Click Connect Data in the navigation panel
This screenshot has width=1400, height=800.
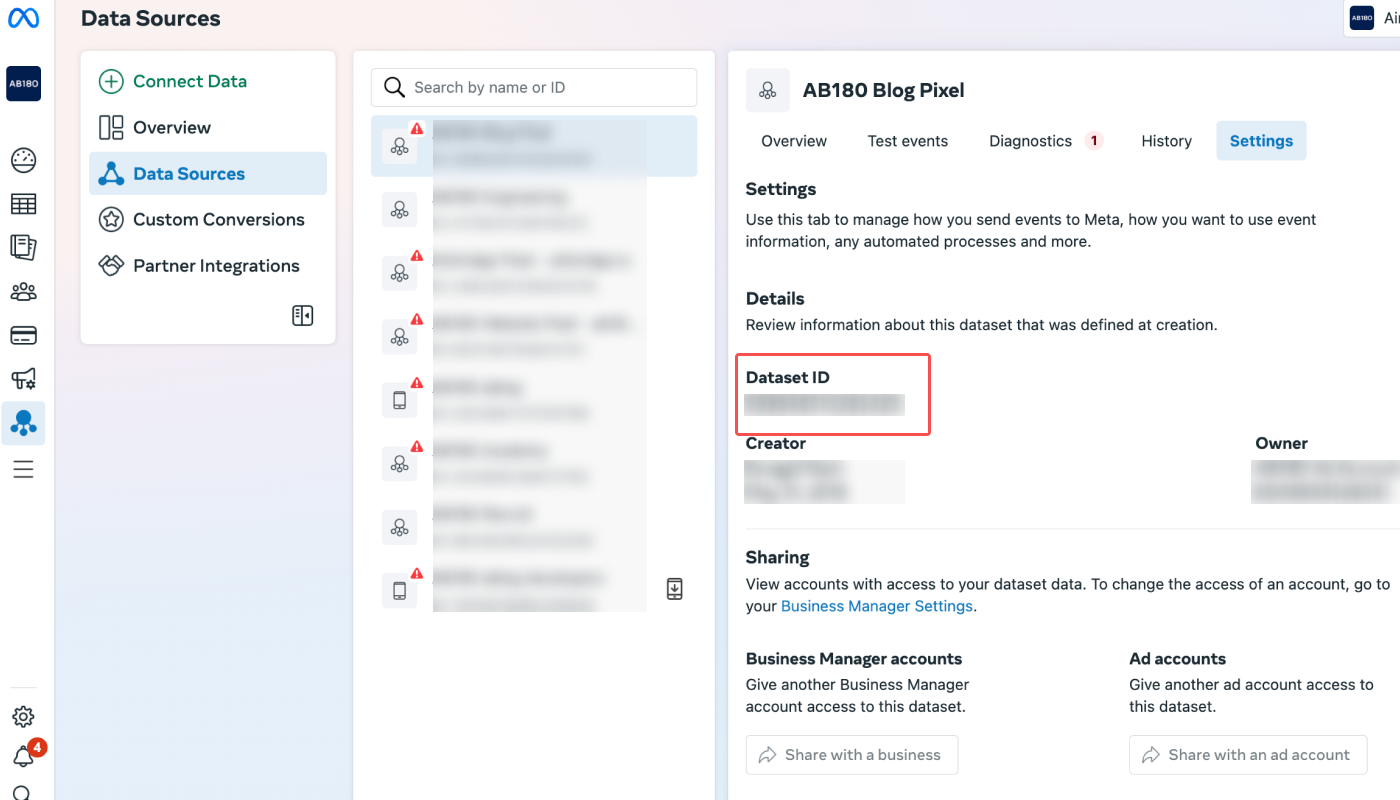tap(190, 82)
